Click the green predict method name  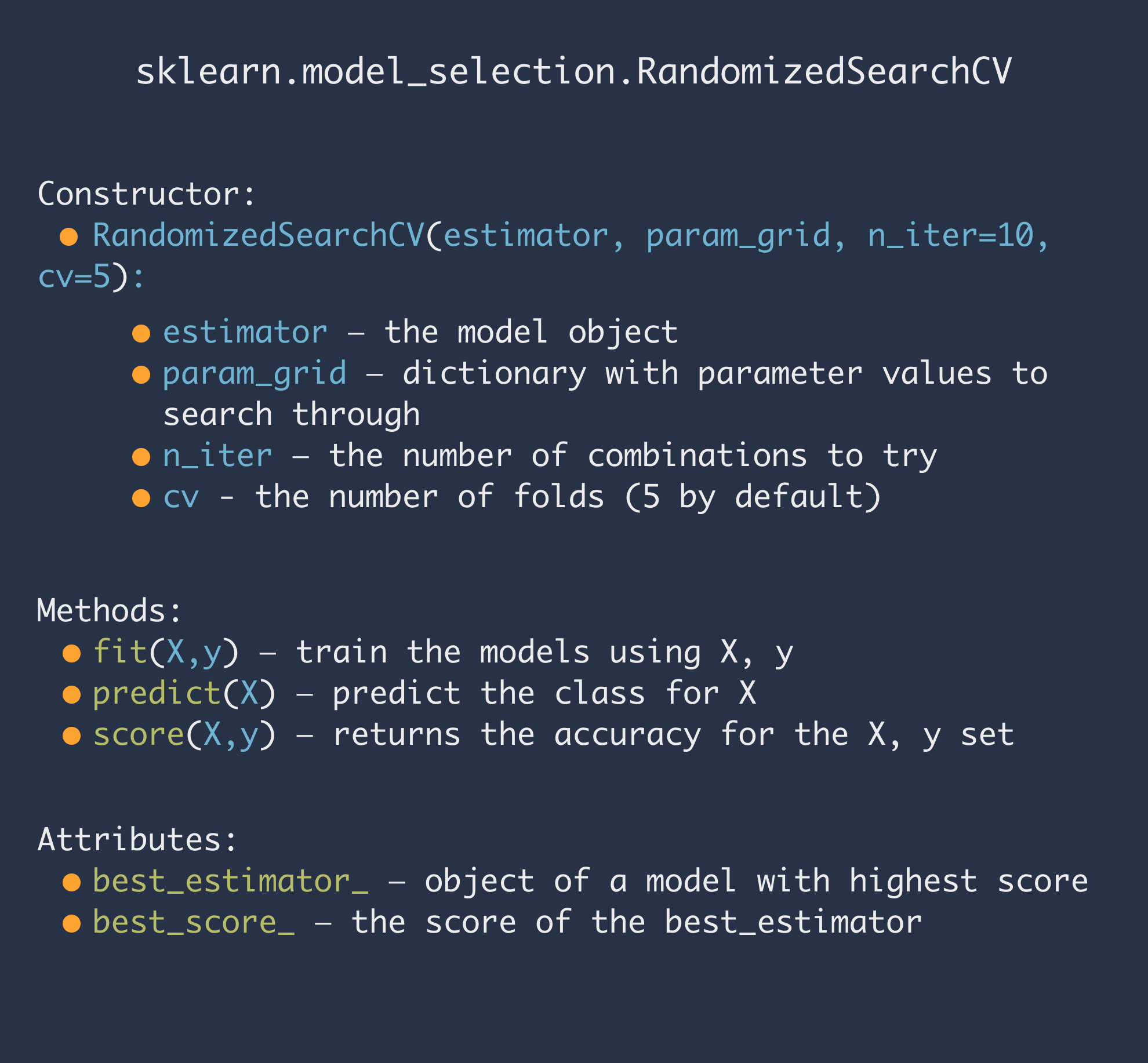pyautogui.click(x=157, y=694)
